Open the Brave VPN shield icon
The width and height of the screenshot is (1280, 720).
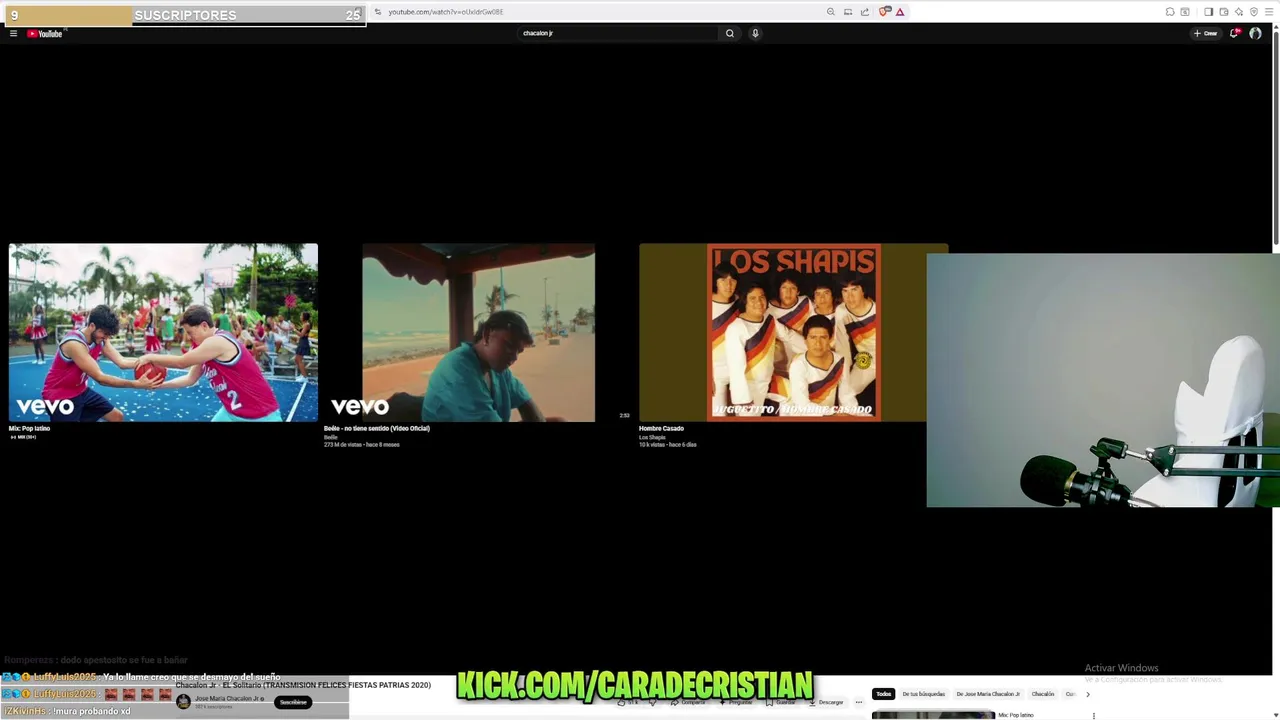pyautogui.click(x=1253, y=12)
